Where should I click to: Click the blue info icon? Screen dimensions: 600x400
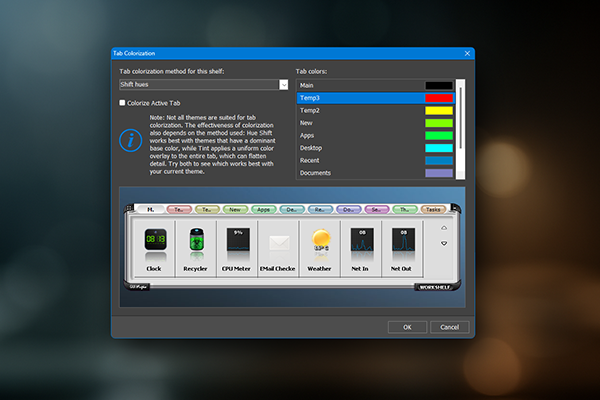pos(130,140)
